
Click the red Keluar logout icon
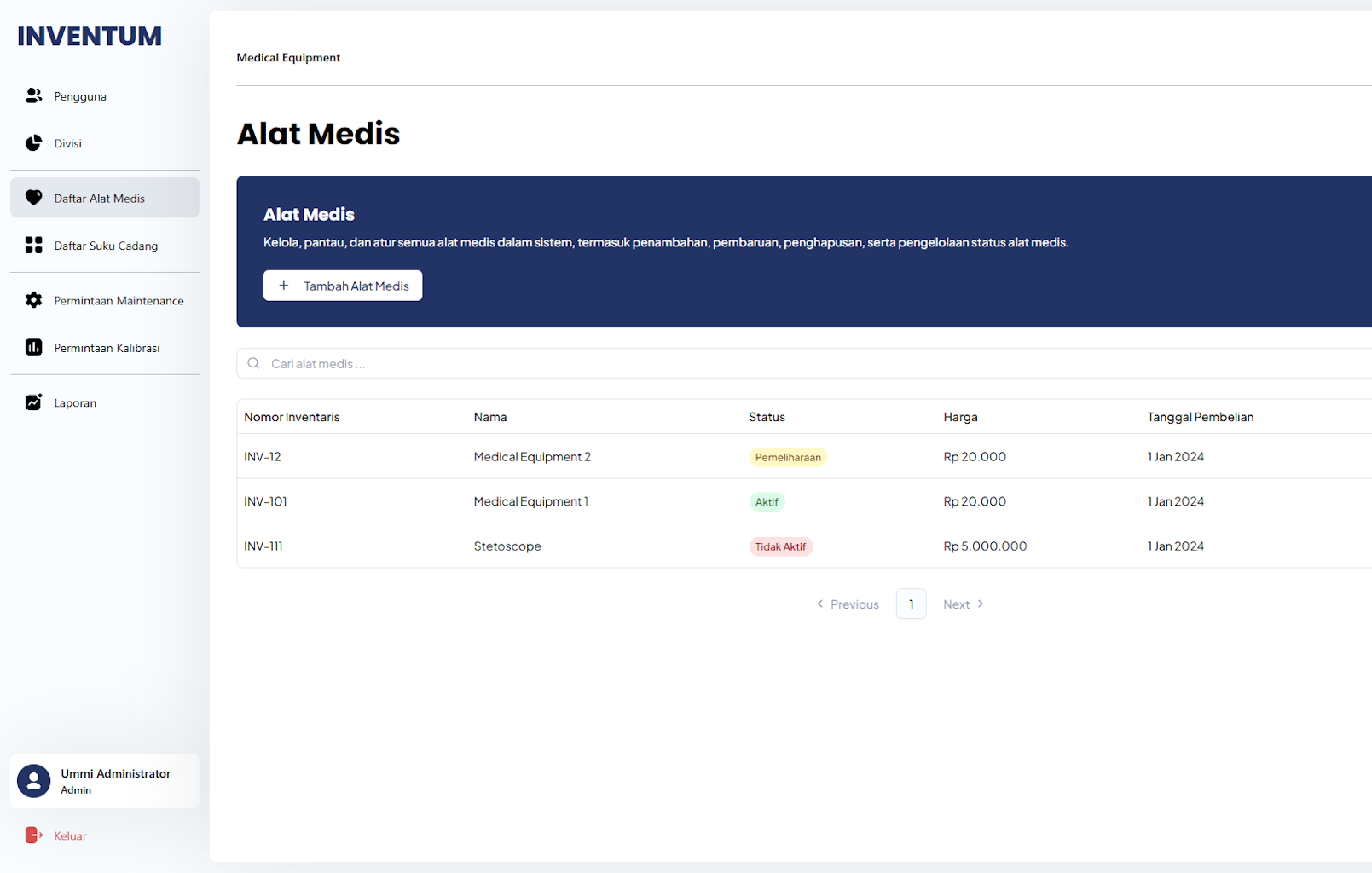pyautogui.click(x=33, y=835)
